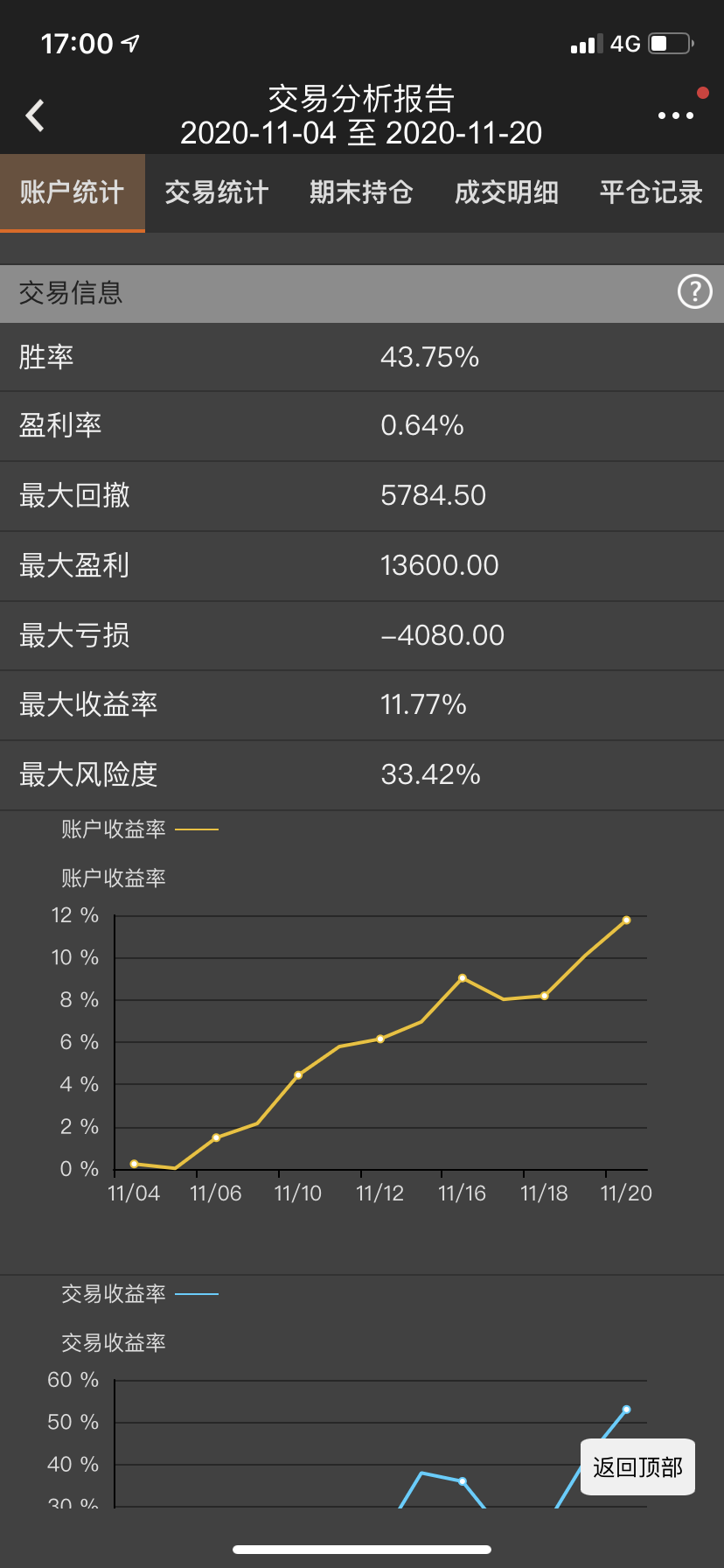724x1568 pixels.
Task: Open the three-dot more options menu
Action: (675, 115)
